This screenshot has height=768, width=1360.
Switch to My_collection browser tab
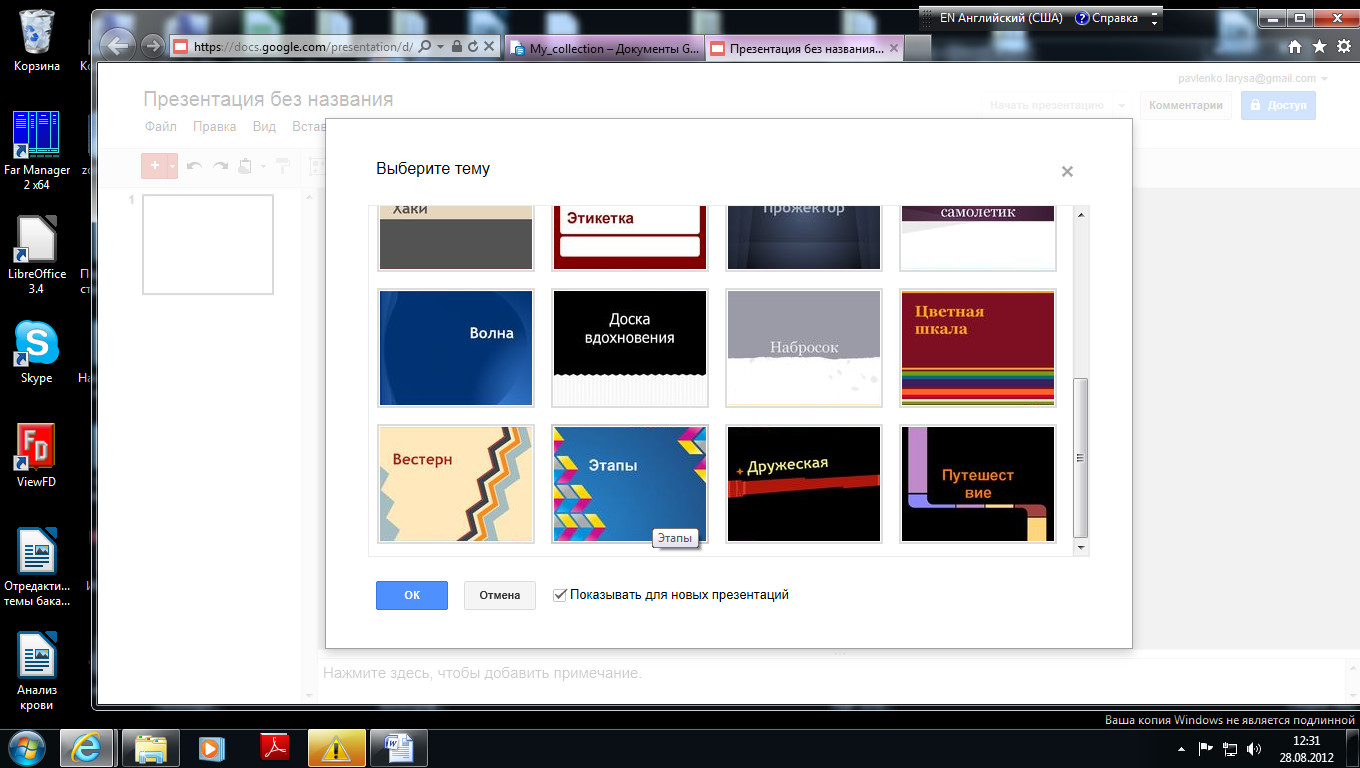(x=606, y=48)
